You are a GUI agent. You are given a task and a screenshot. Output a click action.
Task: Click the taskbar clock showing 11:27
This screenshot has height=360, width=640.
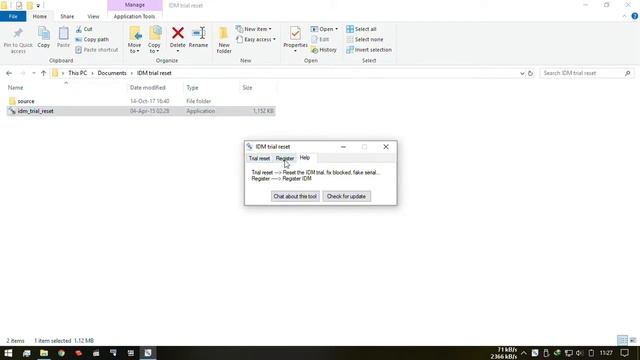(x=606, y=353)
